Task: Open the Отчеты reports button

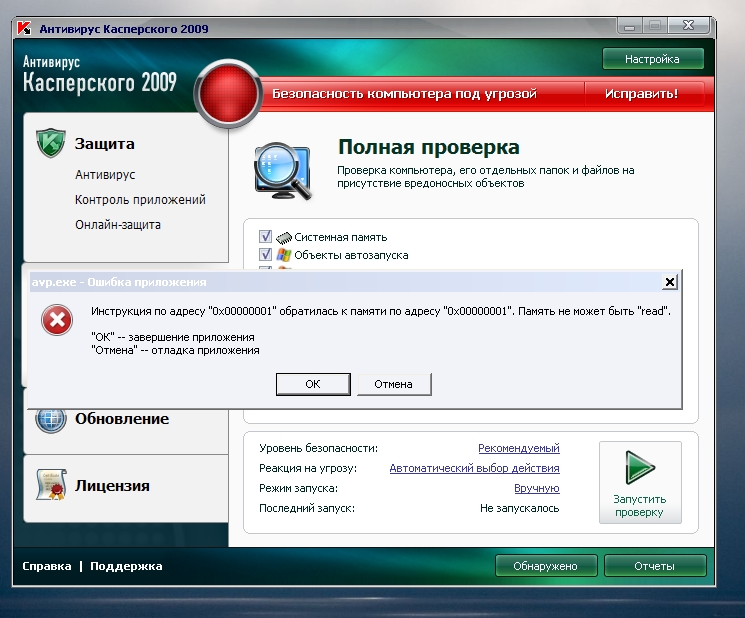Action: pyautogui.click(x=655, y=566)
